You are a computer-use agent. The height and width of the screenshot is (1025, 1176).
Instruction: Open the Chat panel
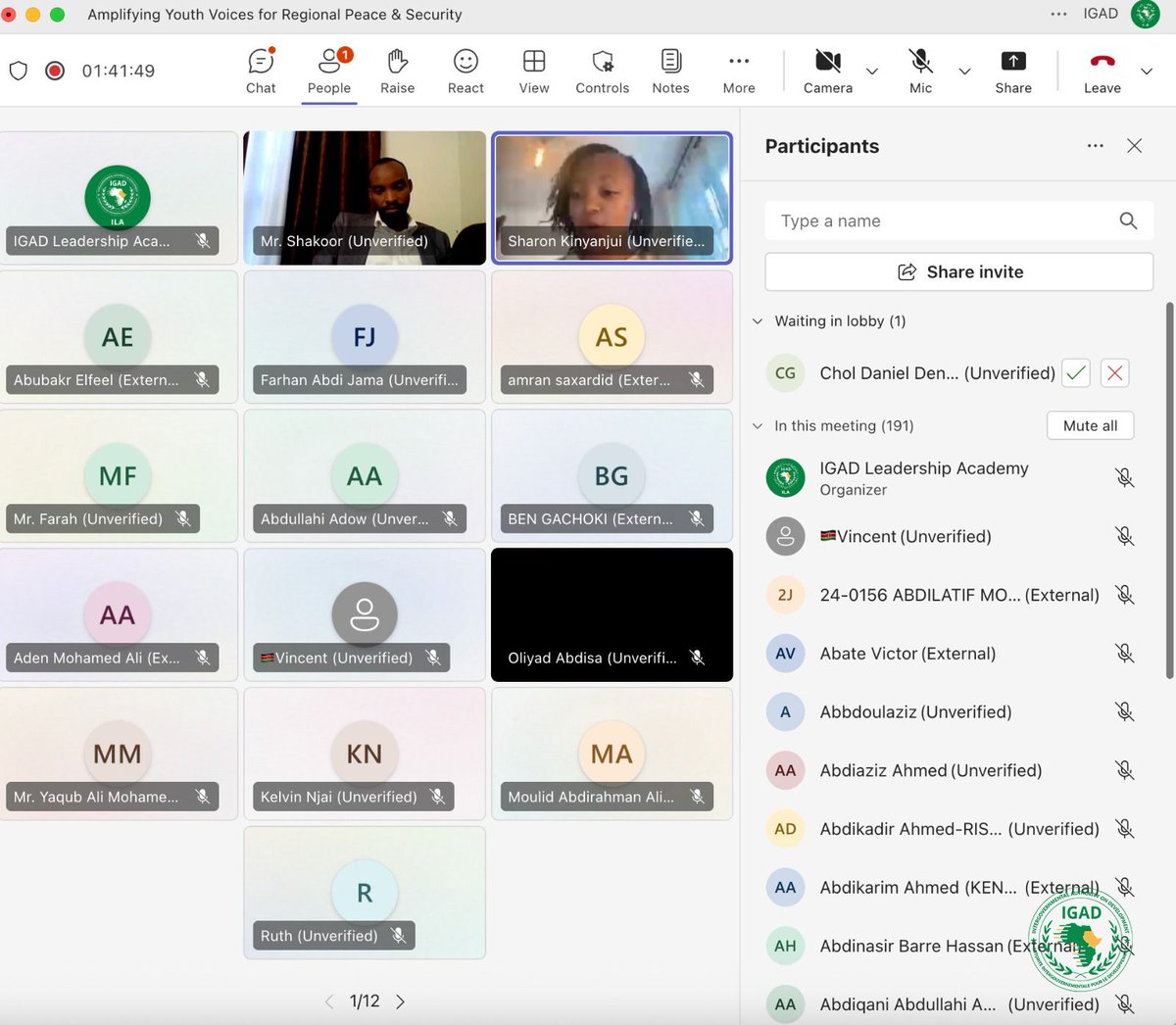point(261,72)
